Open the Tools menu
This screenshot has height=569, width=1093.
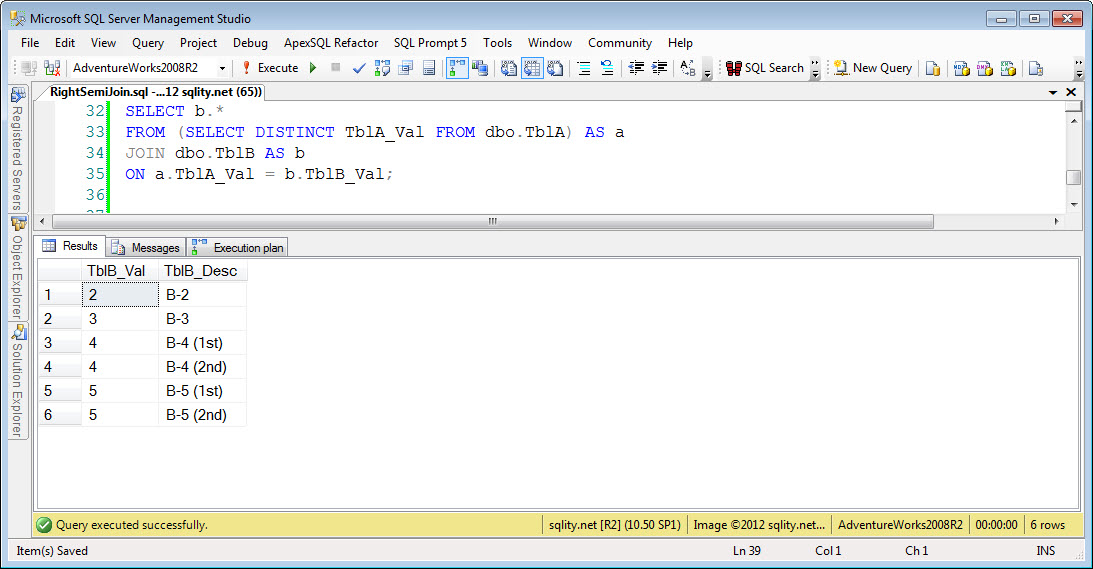(x=498, y=43)
